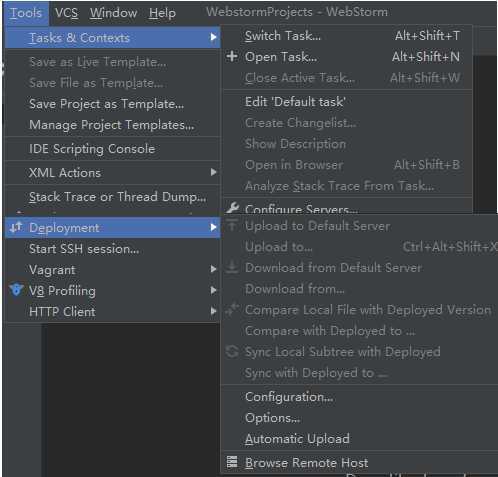Viewport: 498px width, 477px height.
Task: Click Compare with Deployed to entry
Action: 330,331
